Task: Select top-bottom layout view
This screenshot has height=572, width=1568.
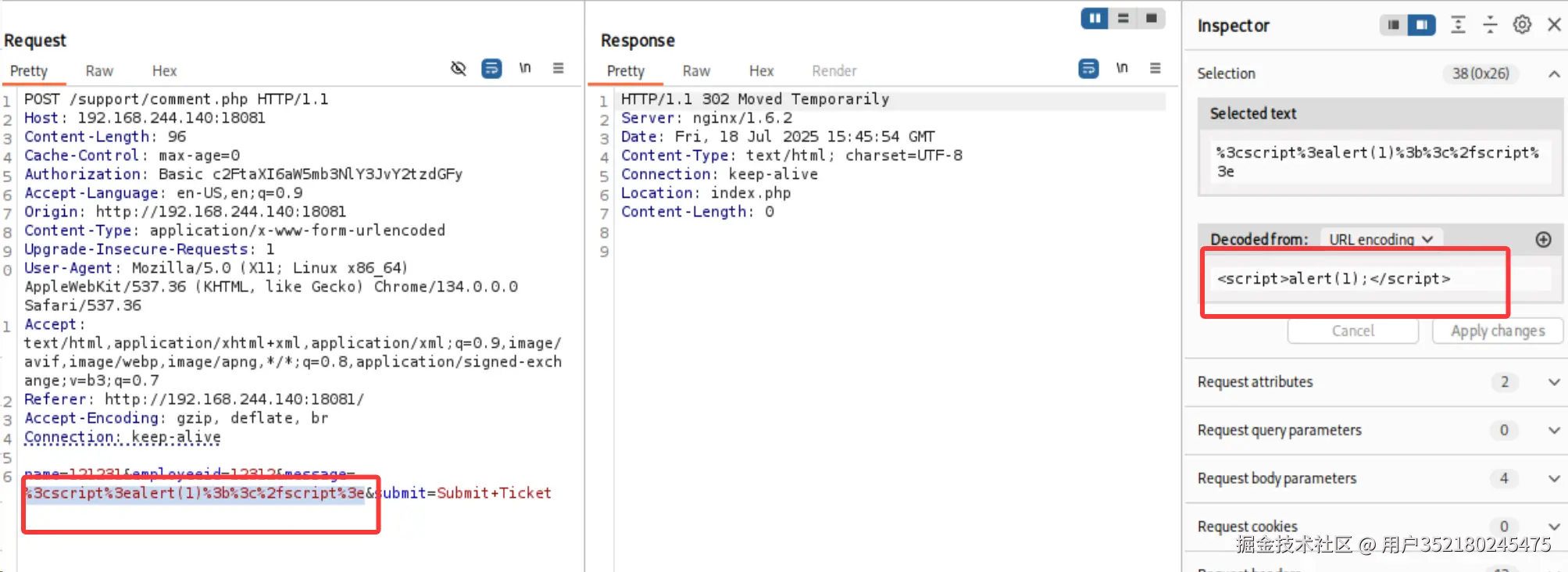Action: point(1123,18)
